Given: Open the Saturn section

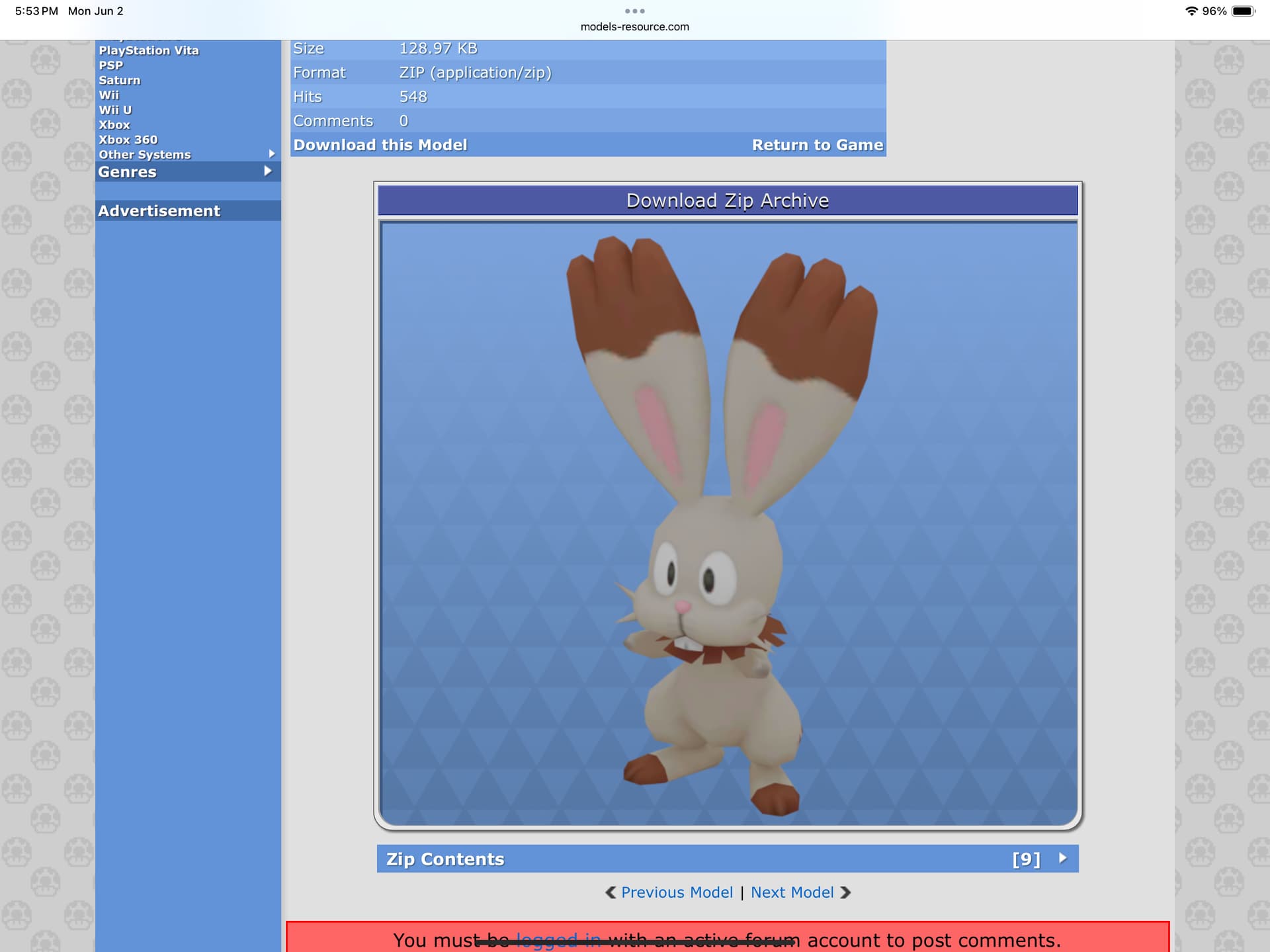Looking at the screenshot, I should click(x=120, y=80).
